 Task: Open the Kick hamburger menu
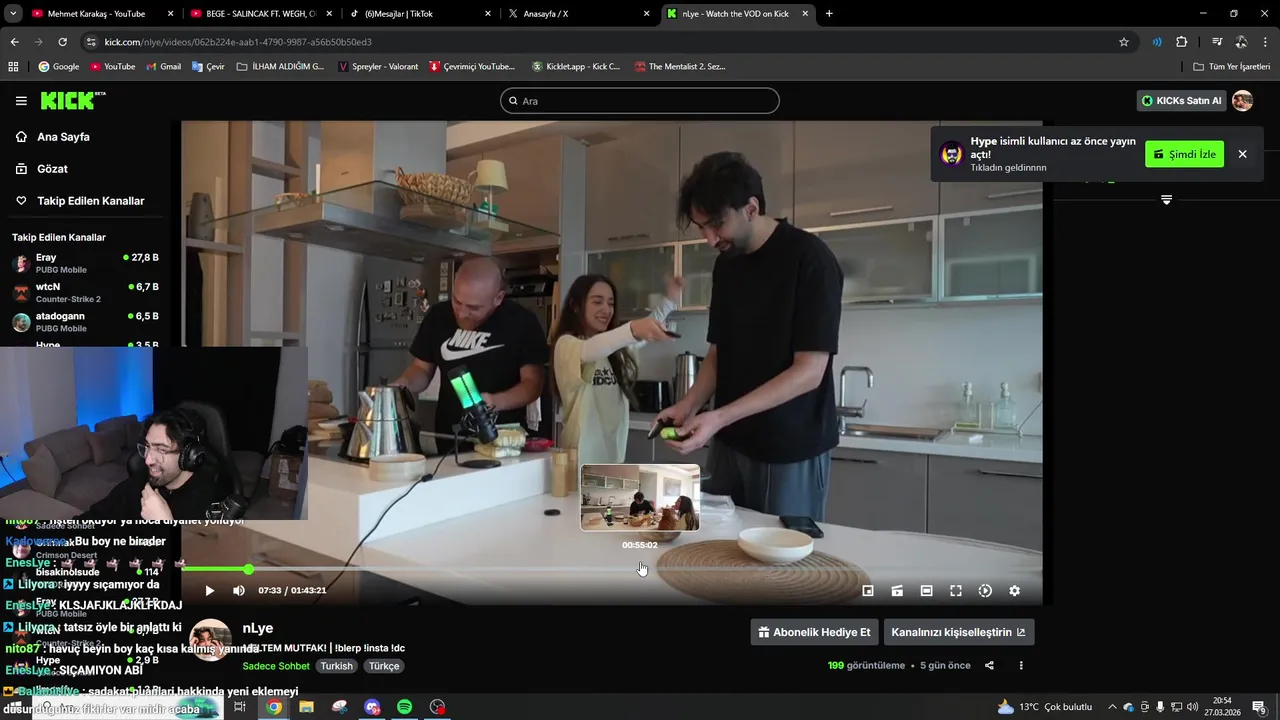[21, 101]
